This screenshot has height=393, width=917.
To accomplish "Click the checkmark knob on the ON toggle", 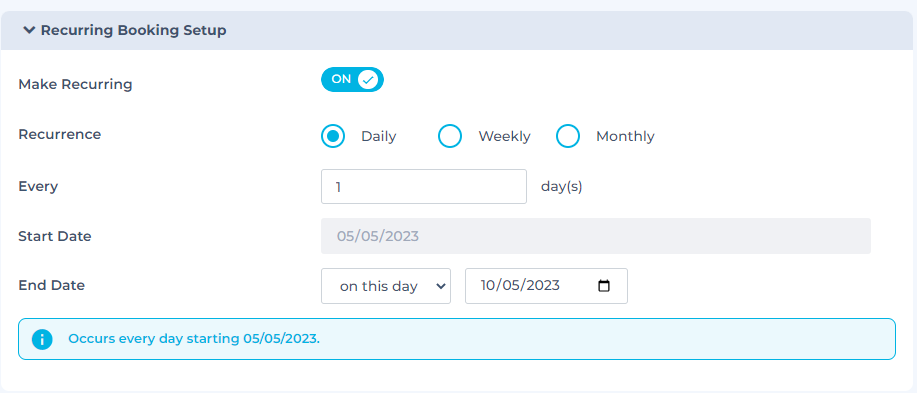I will pos(368,80).
